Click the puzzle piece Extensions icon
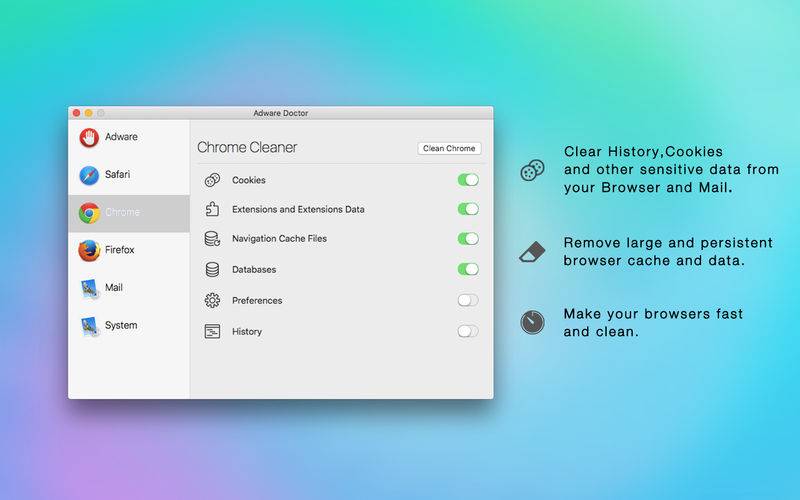 tap(212, 209)
